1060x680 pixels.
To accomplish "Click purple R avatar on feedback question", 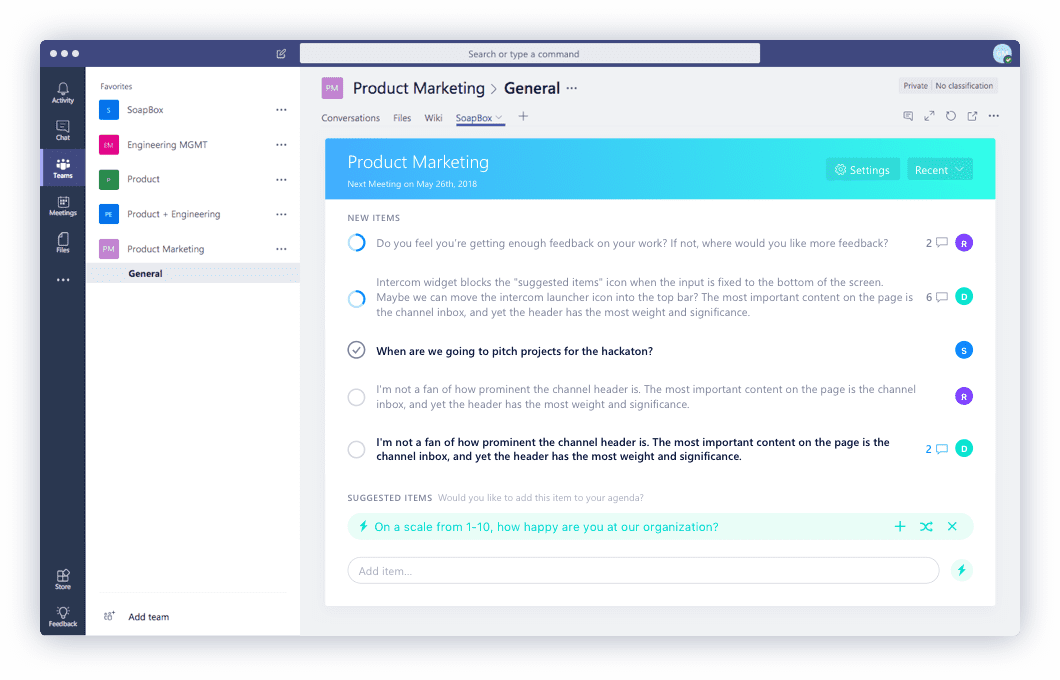I will pyautogui.click(x=964, y=243).
